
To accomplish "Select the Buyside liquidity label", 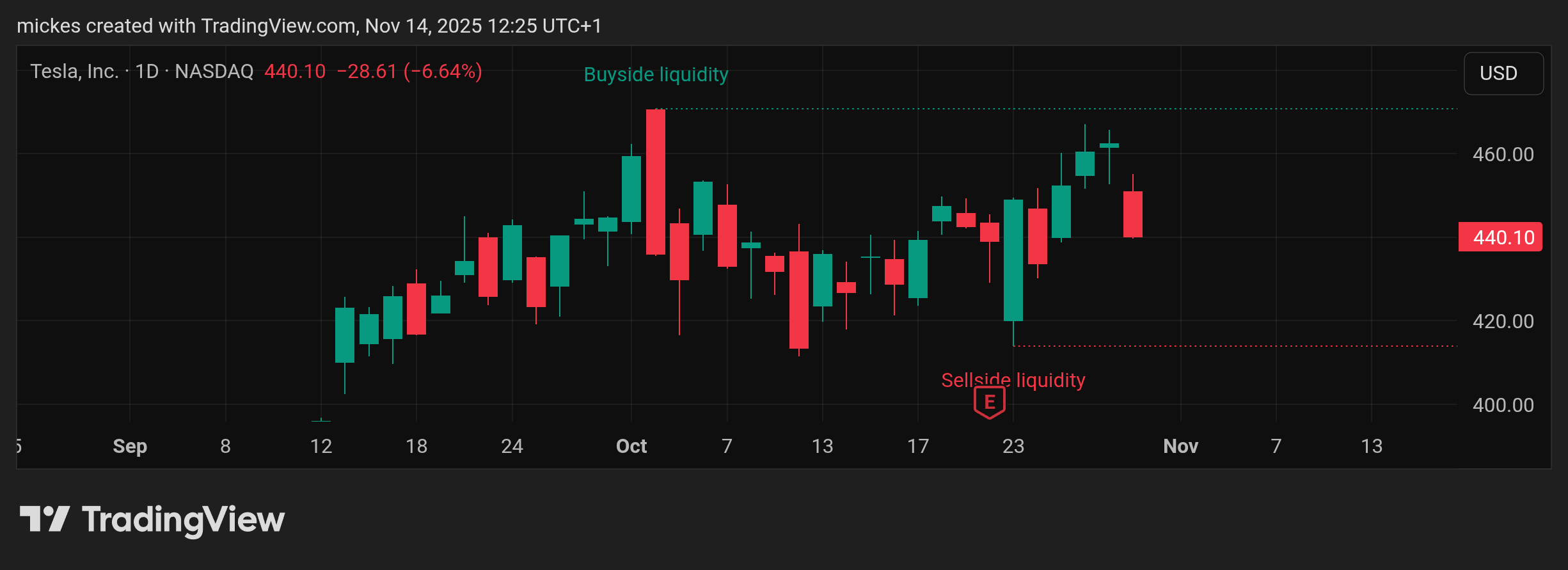I will click(x=656, y=75).
